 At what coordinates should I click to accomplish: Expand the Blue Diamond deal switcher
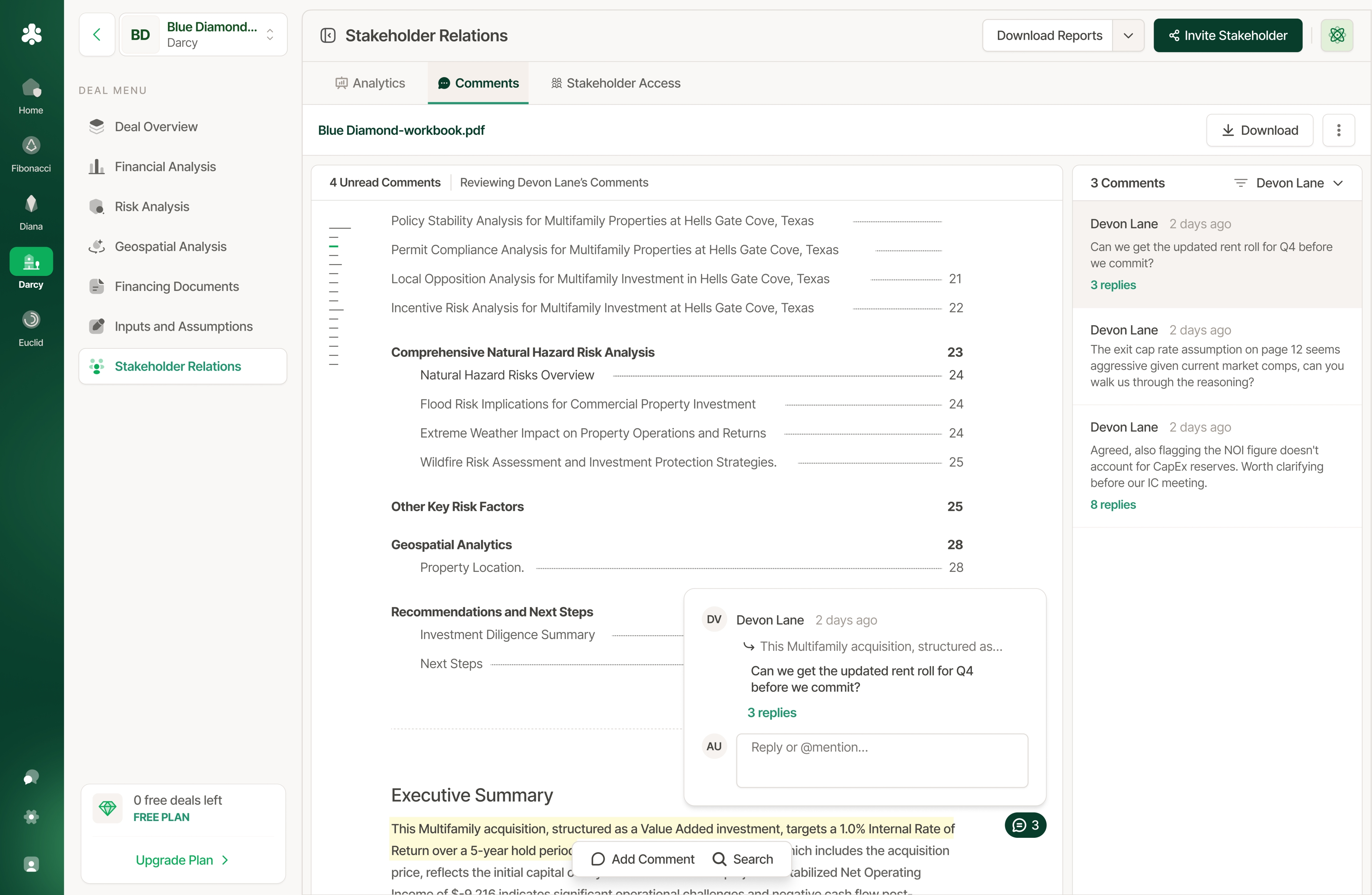(270, 35)
